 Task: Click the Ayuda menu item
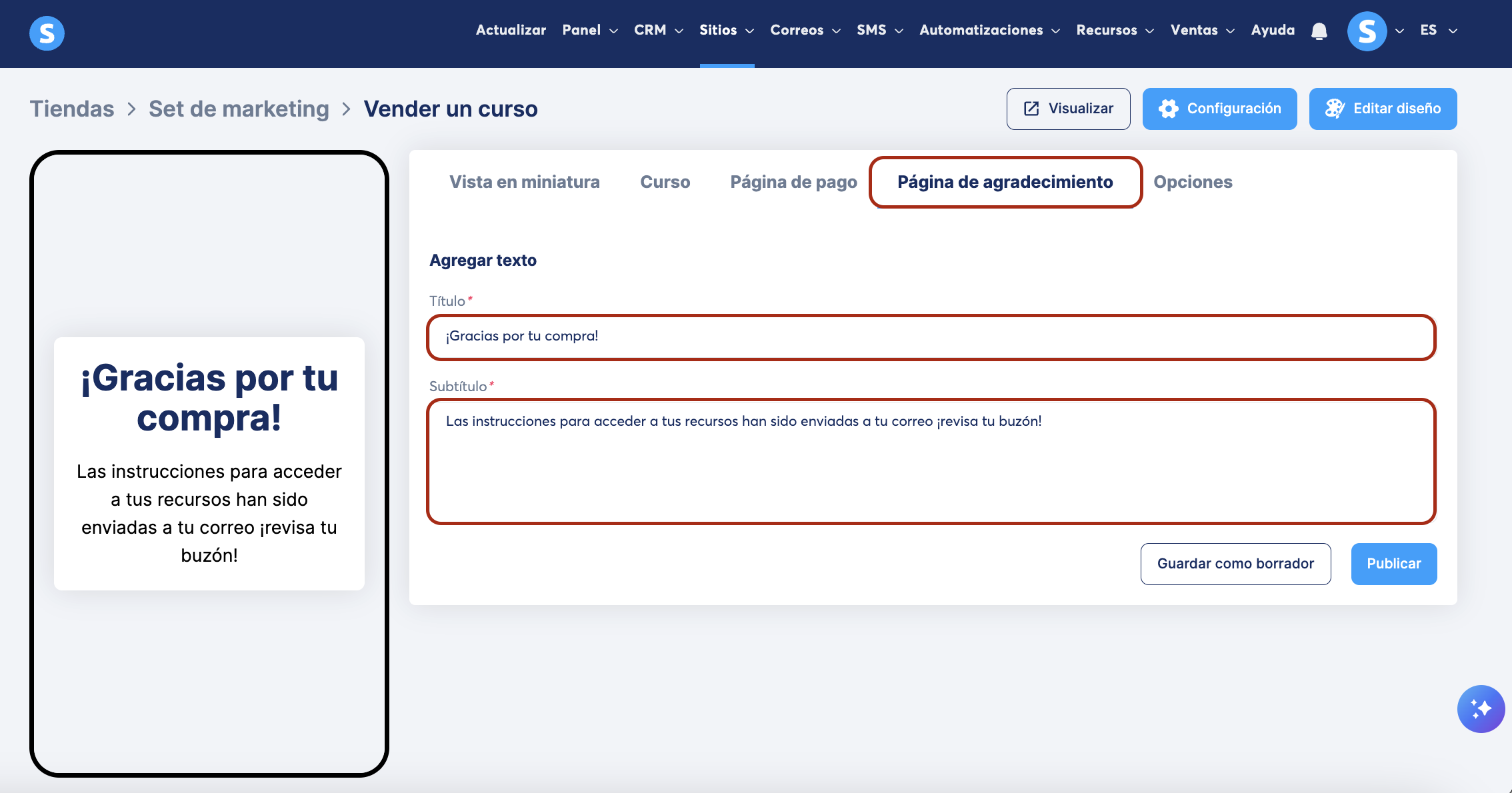pos(1273,30)
